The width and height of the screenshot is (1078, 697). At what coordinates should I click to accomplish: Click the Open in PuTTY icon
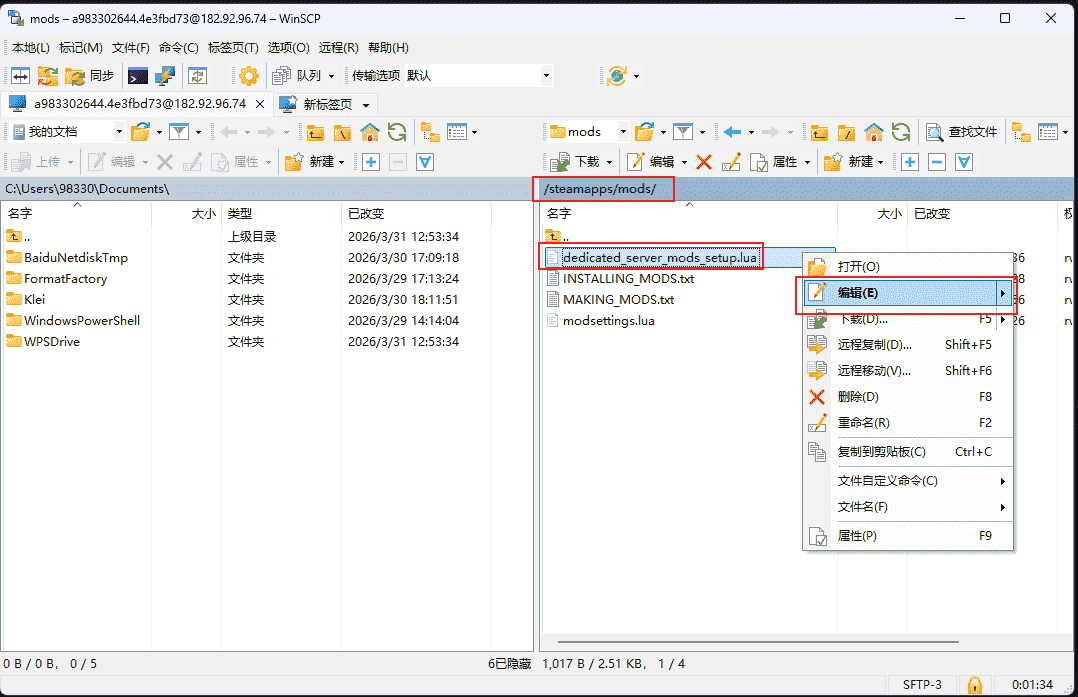coord(164,76)
